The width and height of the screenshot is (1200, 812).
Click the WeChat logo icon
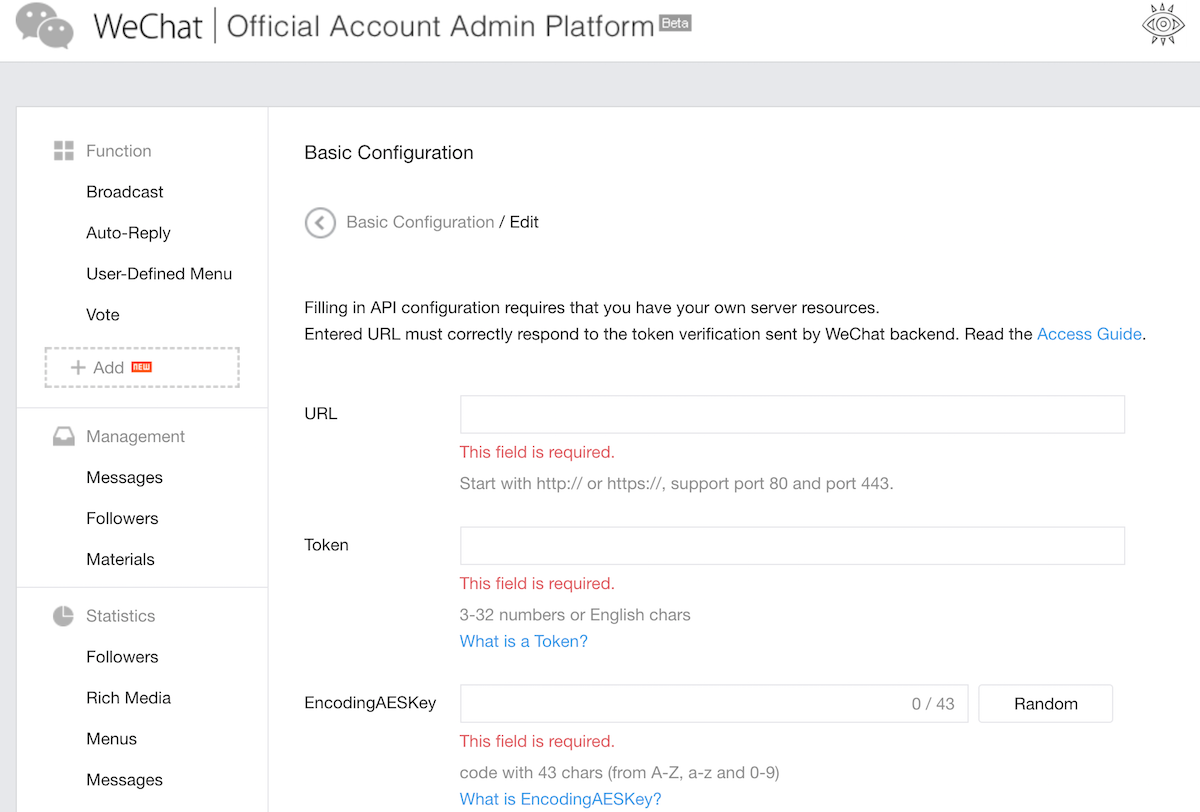pos(45,26)
